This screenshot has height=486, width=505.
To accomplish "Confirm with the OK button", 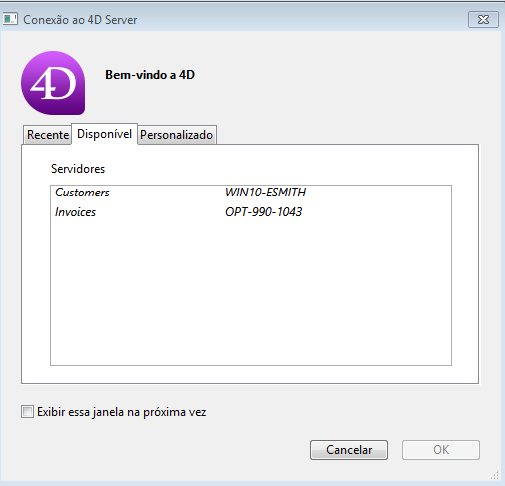I will [x=441, y=450].
